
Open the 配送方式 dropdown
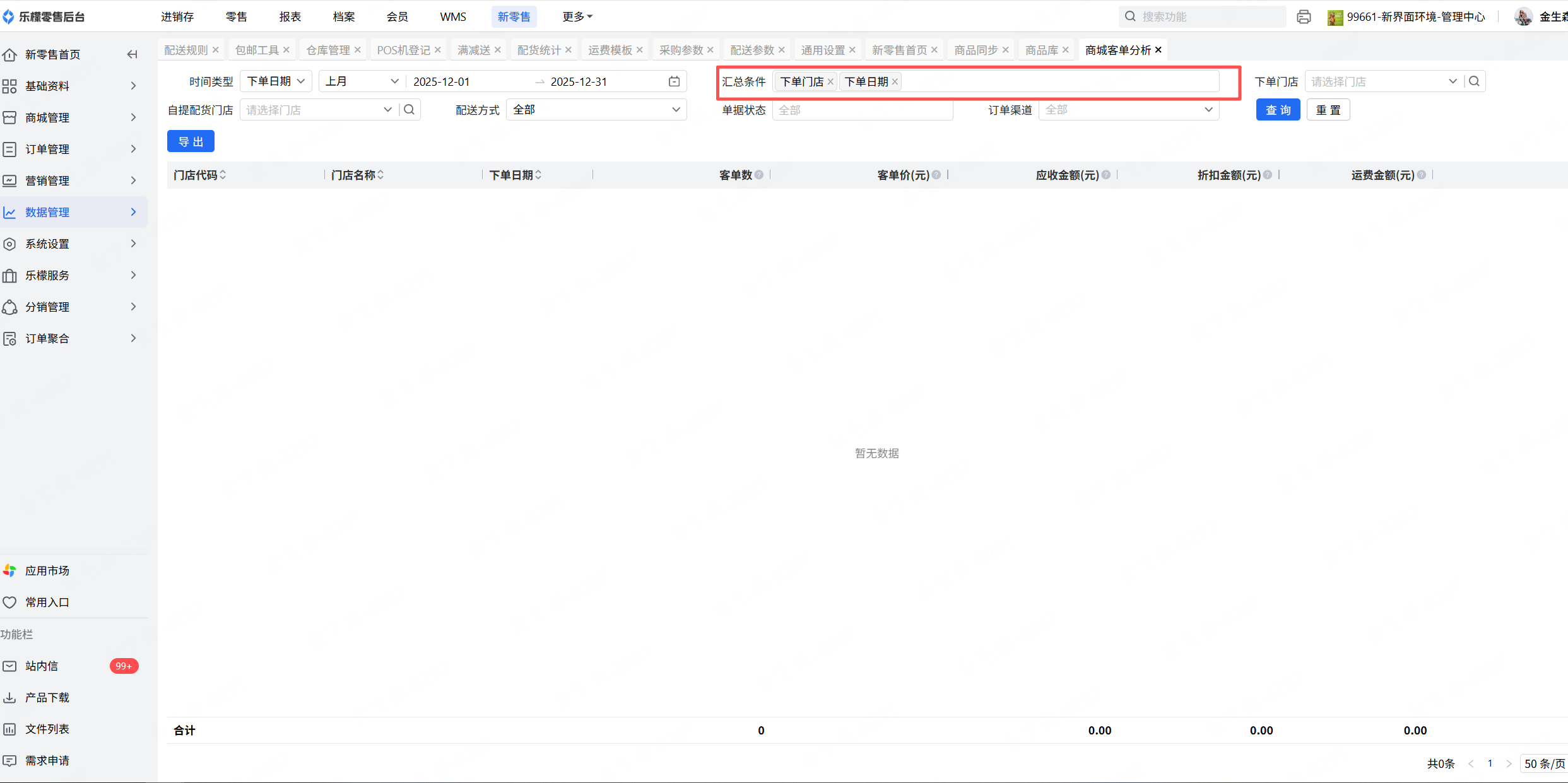coord(596,110)
